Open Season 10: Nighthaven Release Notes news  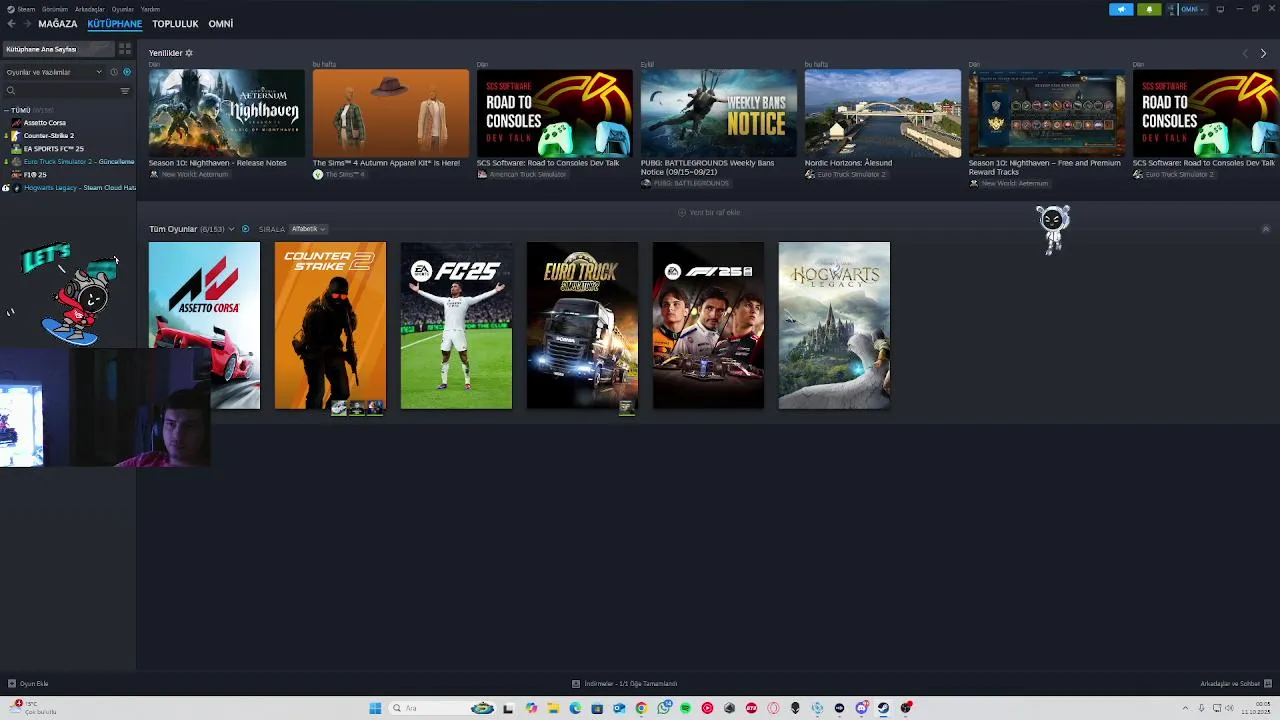coord(227,113)
